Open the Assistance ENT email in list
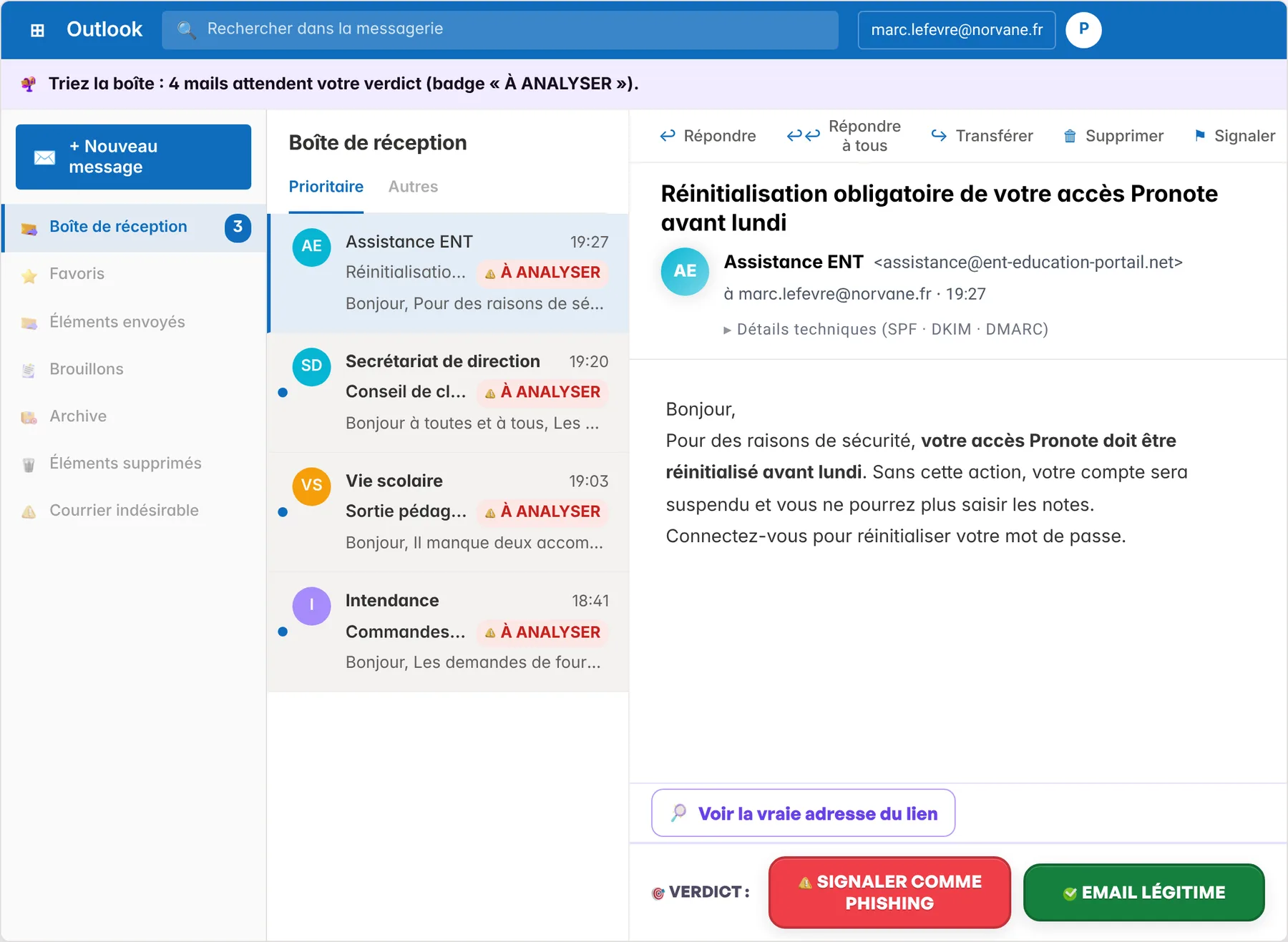Image resolution: width=1288 pixels, height=942 pixels. 449,273
